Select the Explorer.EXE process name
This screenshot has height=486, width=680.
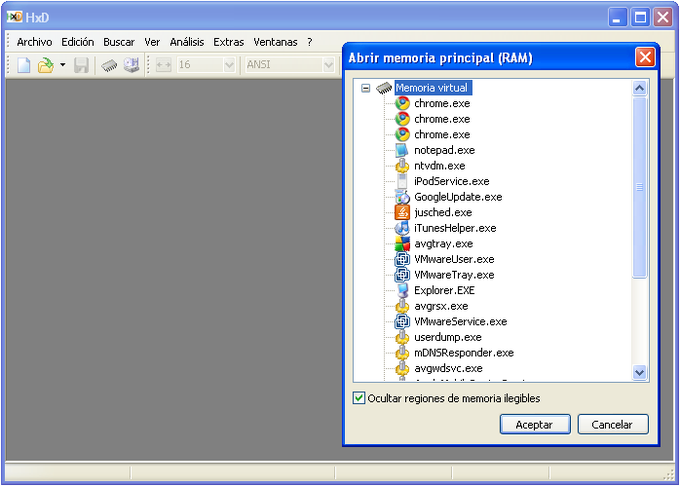coord(444,290)
